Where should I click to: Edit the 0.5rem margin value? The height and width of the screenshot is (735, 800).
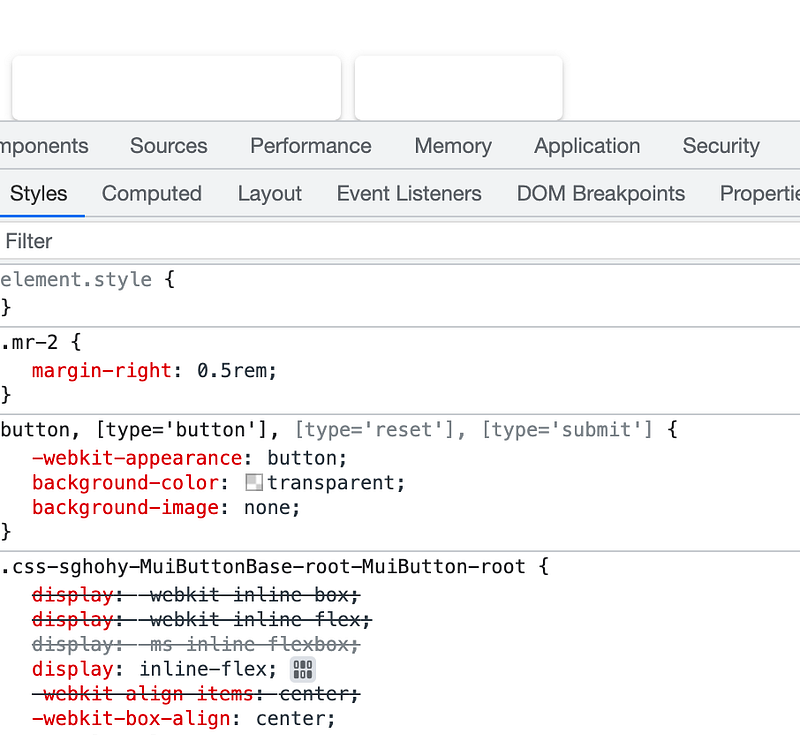[231, 371]
